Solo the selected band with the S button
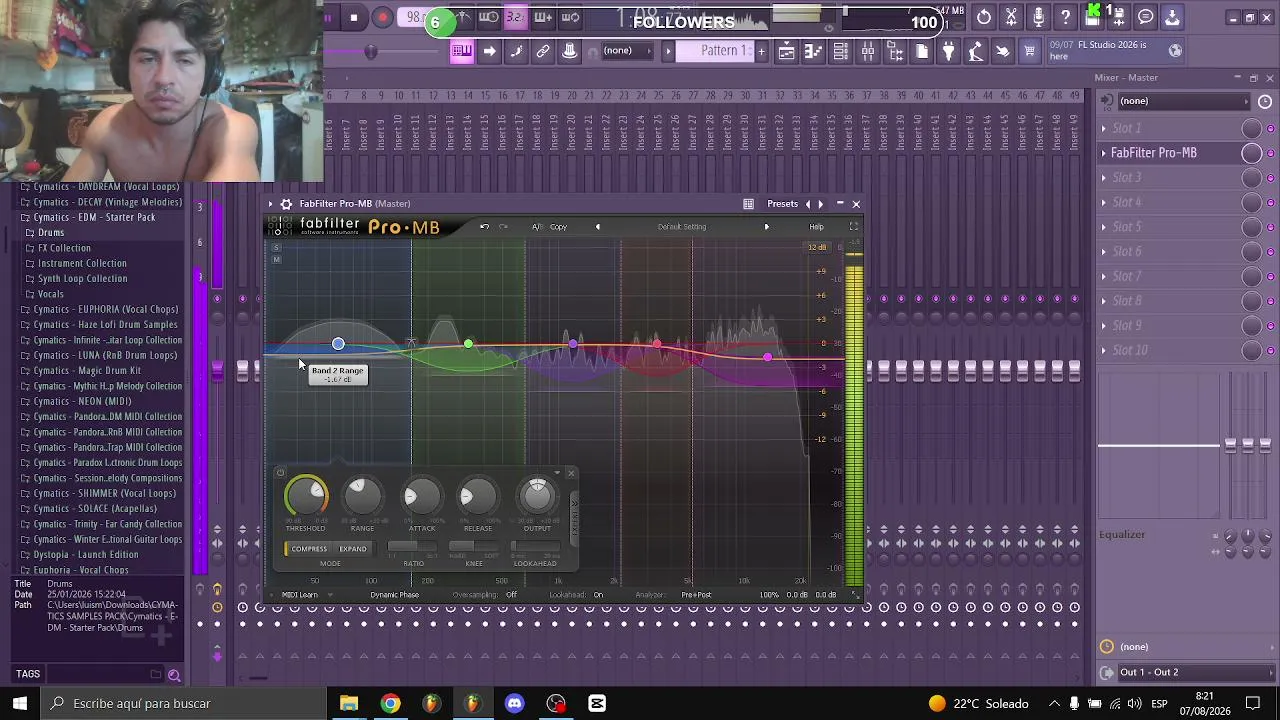Viewport: 1280px width, 720px height. pos(276,247)
